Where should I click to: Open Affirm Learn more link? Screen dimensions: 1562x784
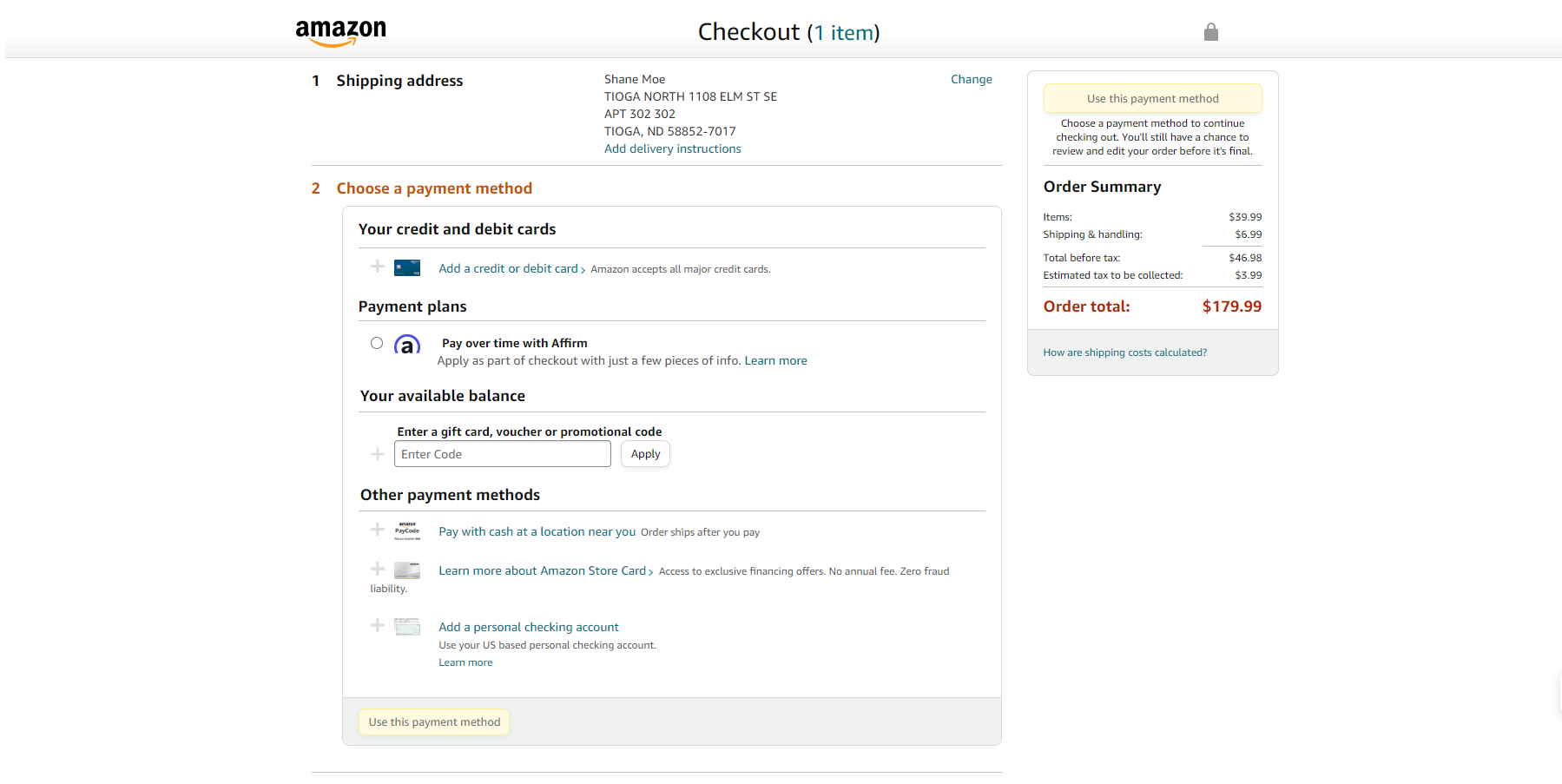[775, 360]
